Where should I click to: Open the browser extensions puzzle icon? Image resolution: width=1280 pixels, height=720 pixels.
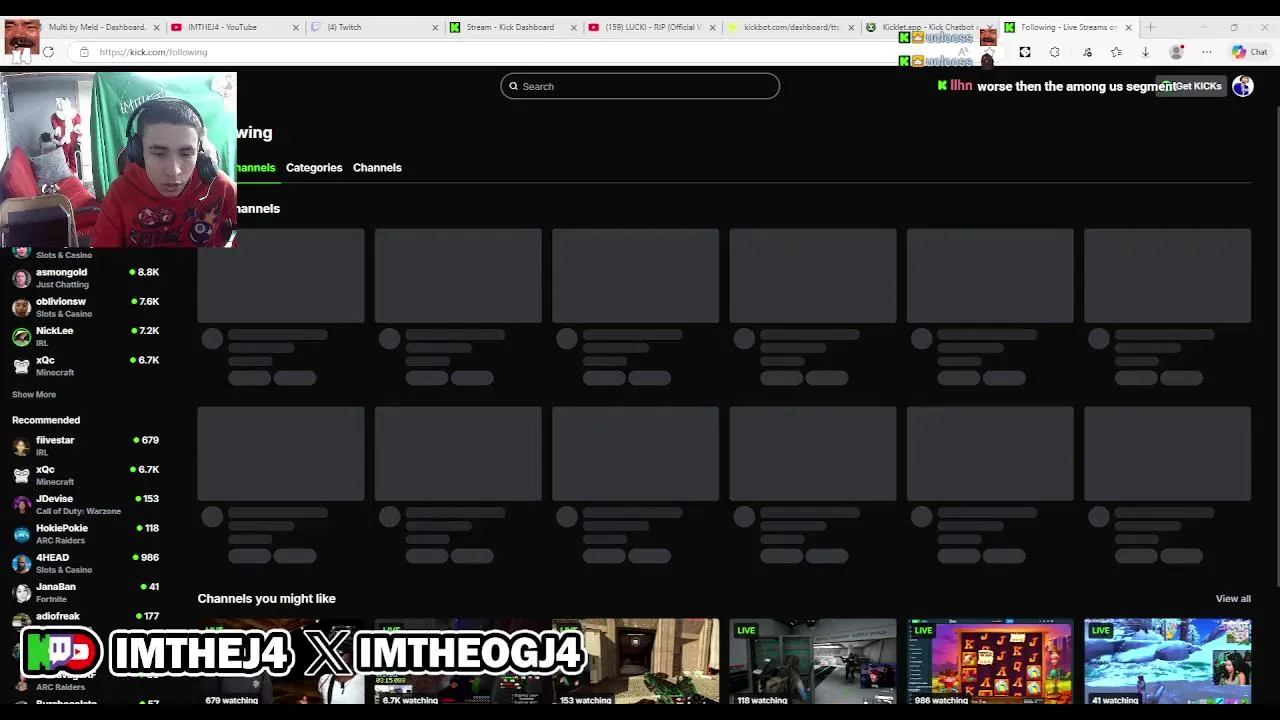coord(1054,52)
